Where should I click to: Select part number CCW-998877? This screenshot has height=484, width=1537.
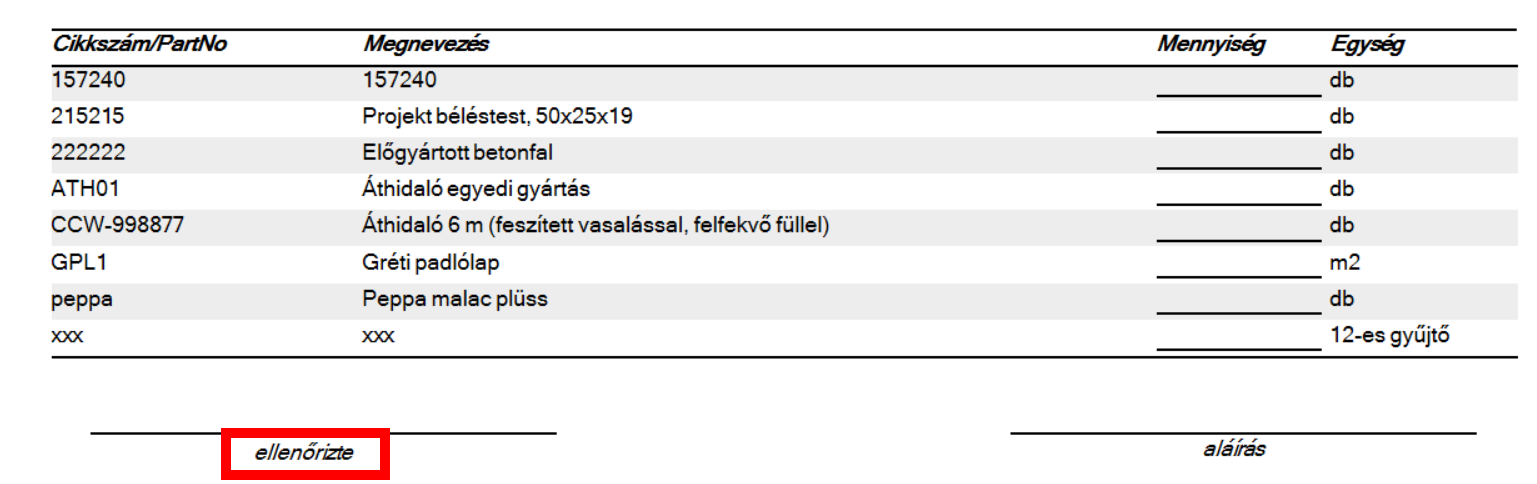(x=117, y=226)
